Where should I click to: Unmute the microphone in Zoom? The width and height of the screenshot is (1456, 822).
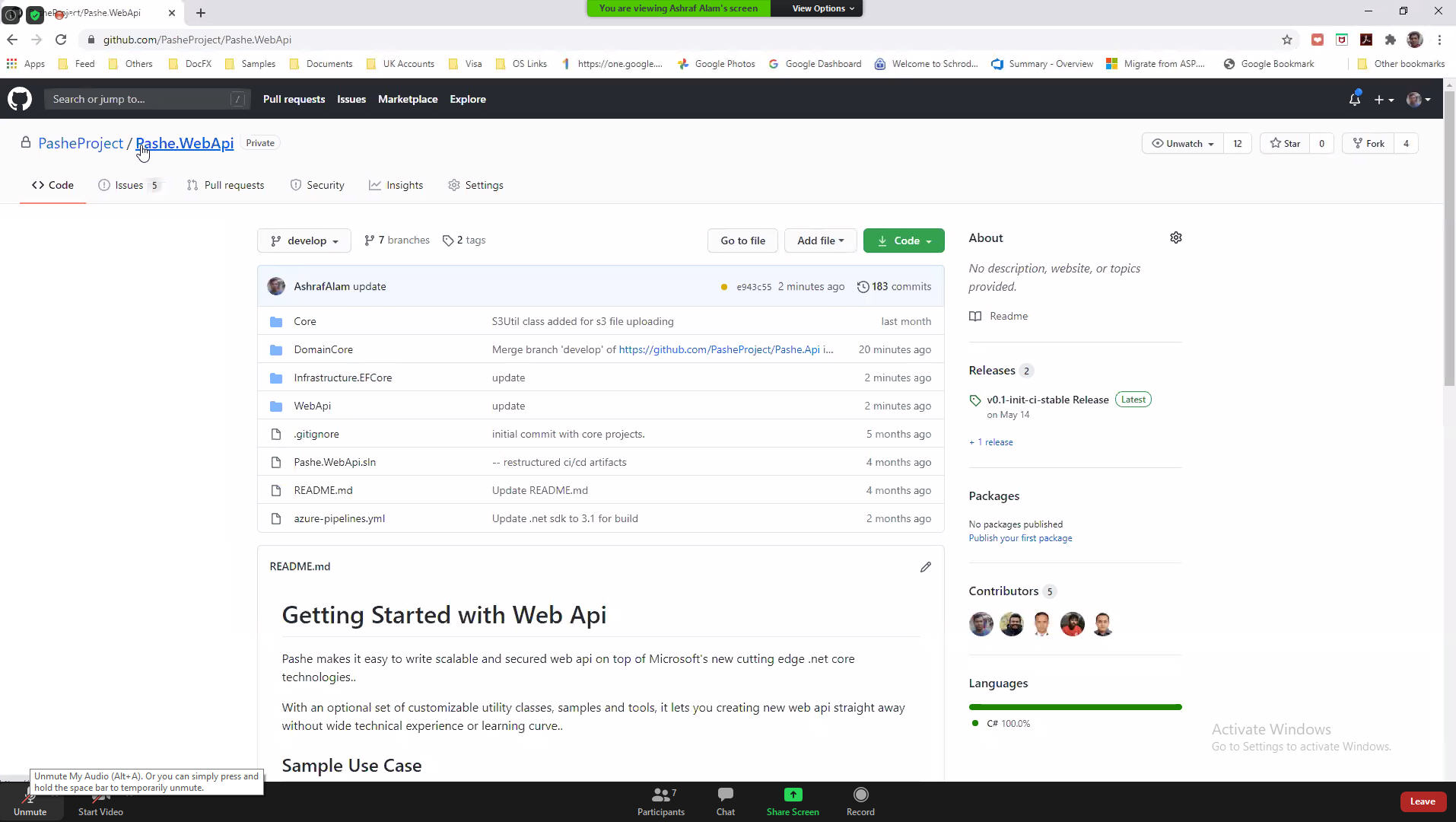tap(30, 804)
